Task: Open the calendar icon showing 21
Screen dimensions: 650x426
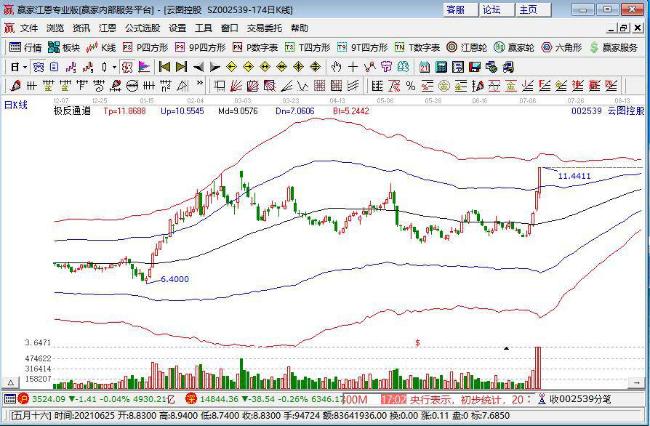Action: (x=424, y=67)
